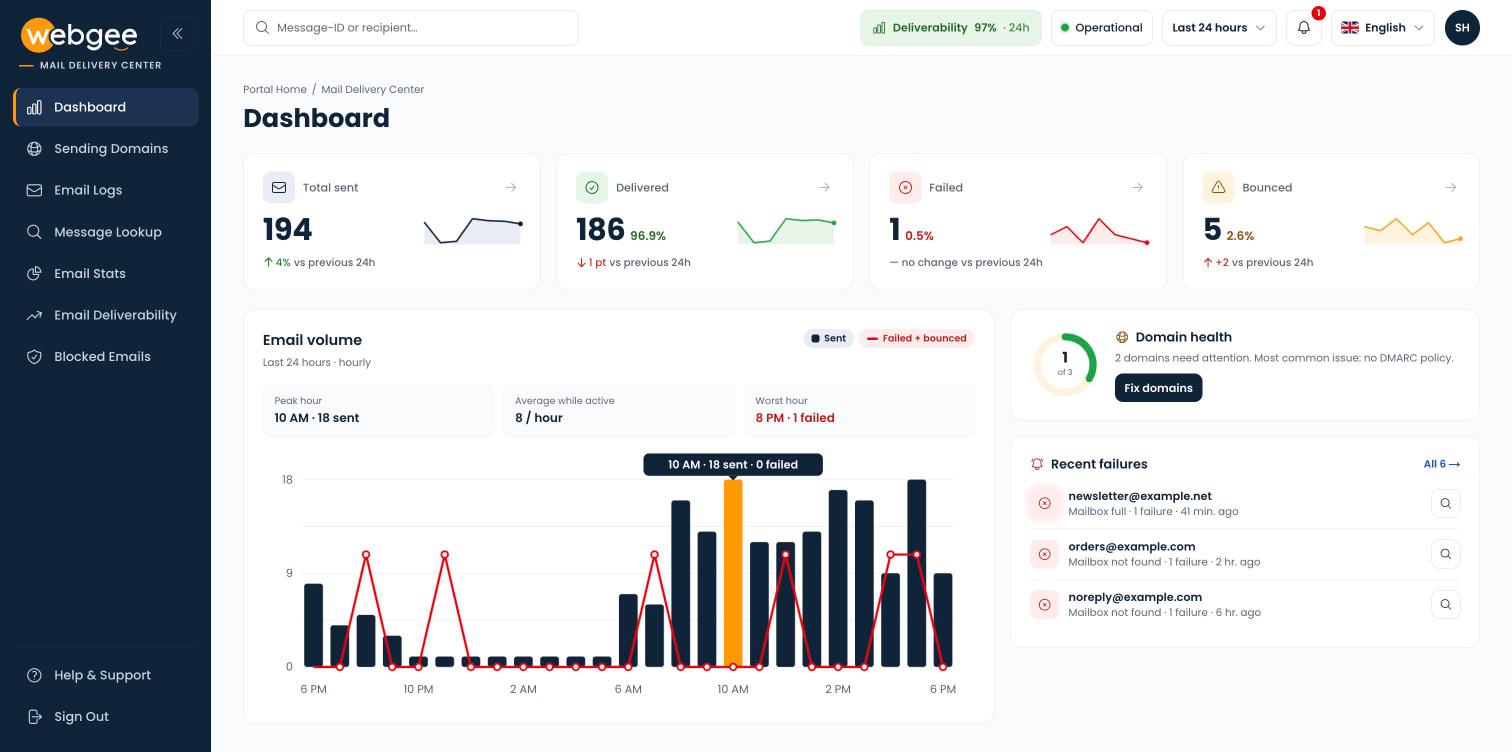Click Sign Out in the sidebar
Screen dimensions: 1512x752
point(106,716)
